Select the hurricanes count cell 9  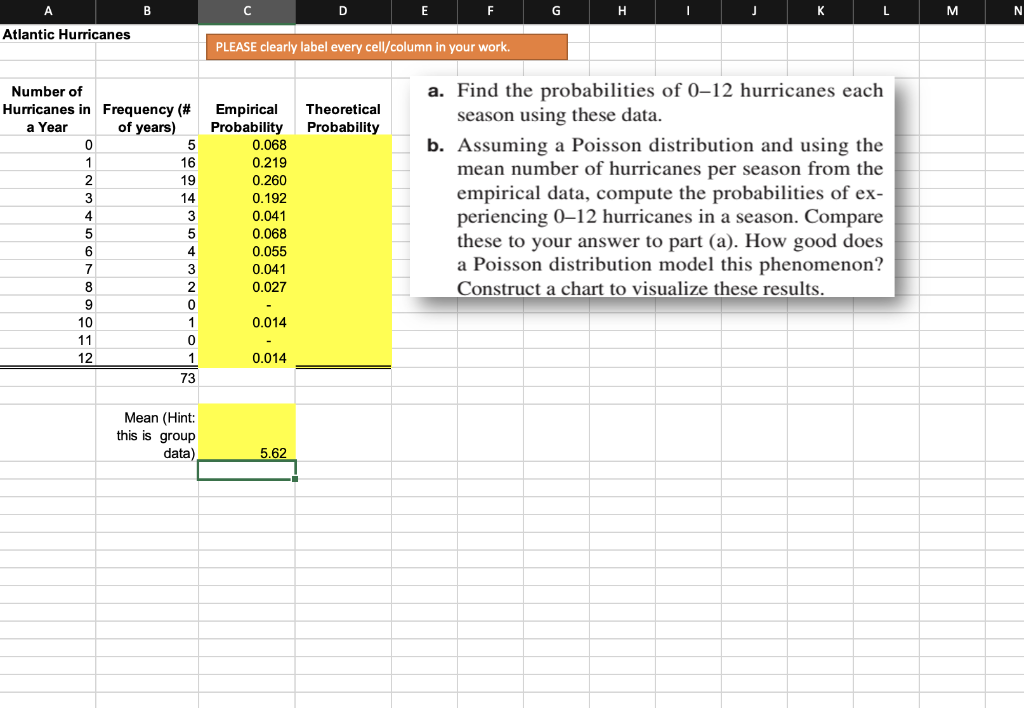[x=48, y=304]
